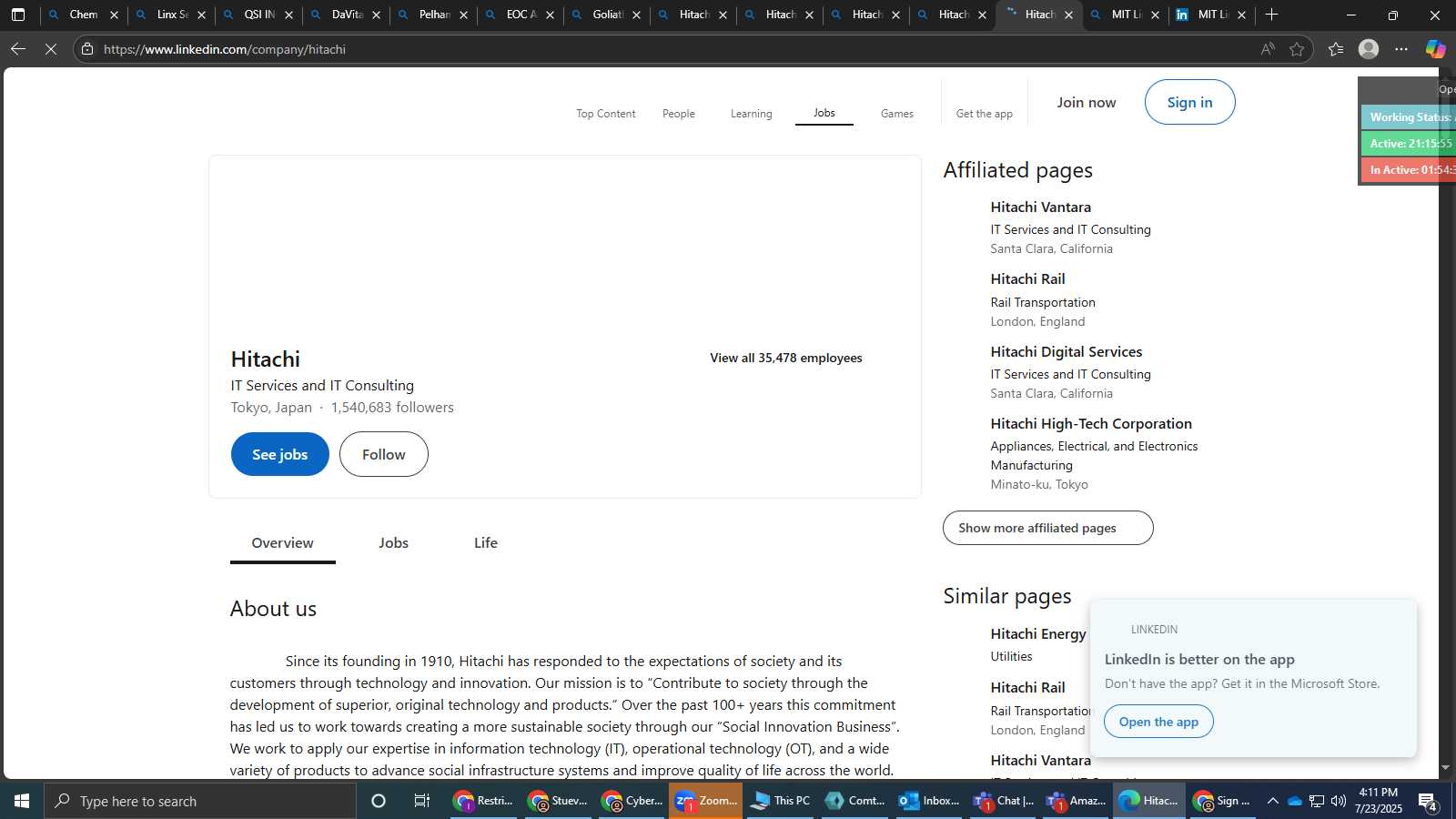Screen dimensions: 1456x819
Task: Select the Overview page tab
Action: pyautogui.click(x=282, y=543)
